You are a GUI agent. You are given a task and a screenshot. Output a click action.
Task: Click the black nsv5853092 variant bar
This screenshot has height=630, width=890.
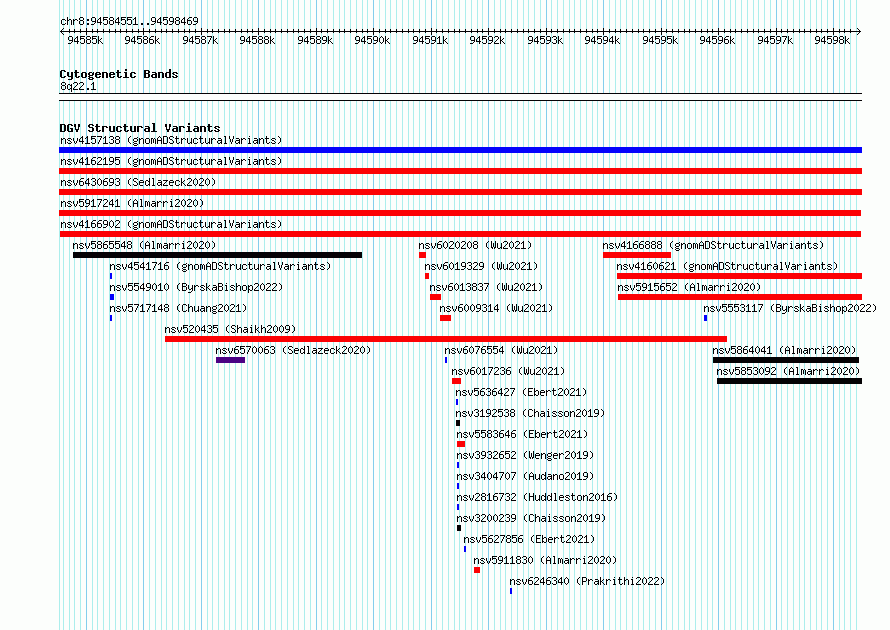click(790, 381)
